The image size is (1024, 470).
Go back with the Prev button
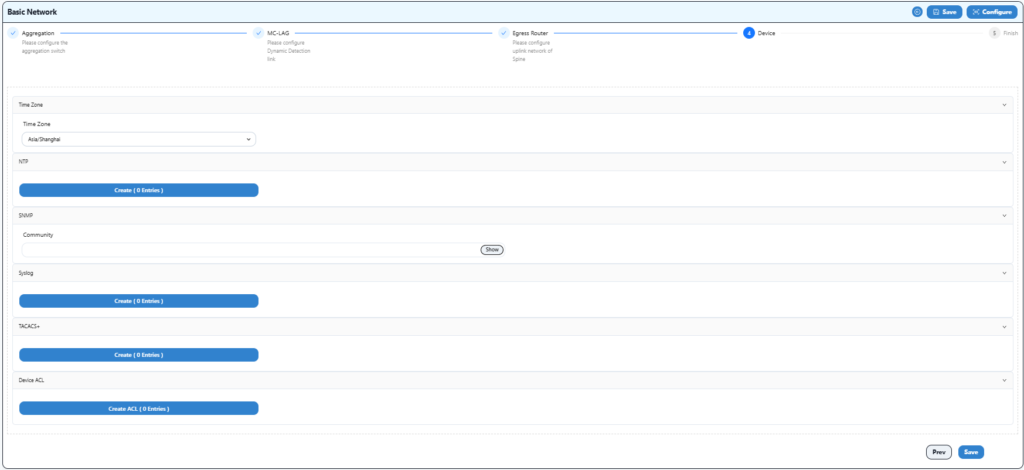click(938, 452)
